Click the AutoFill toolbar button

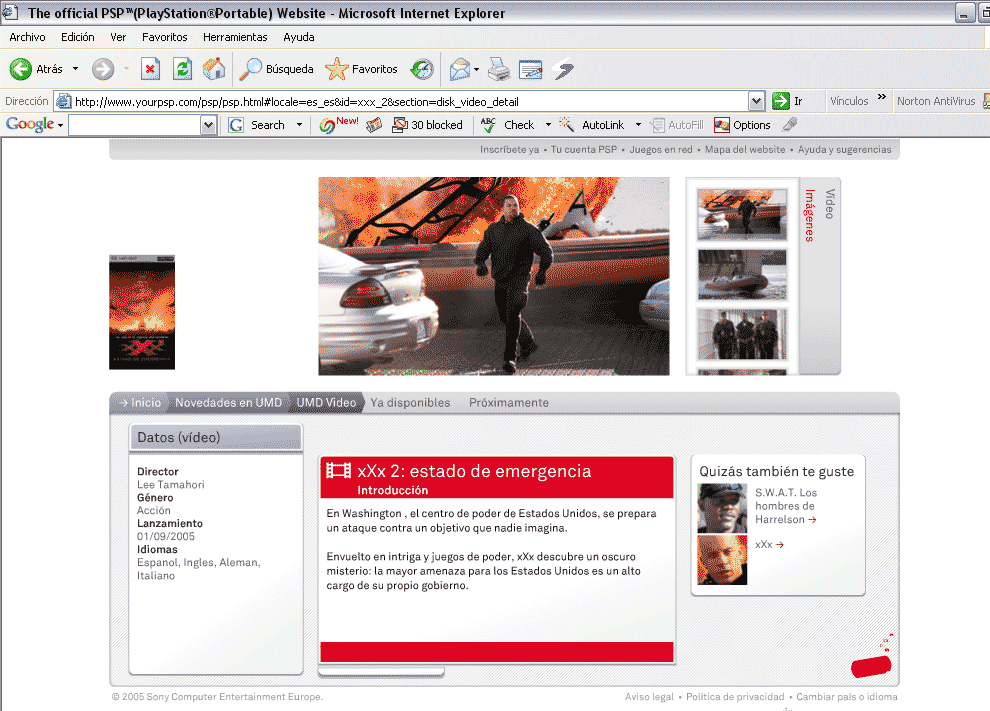(677, 125)
